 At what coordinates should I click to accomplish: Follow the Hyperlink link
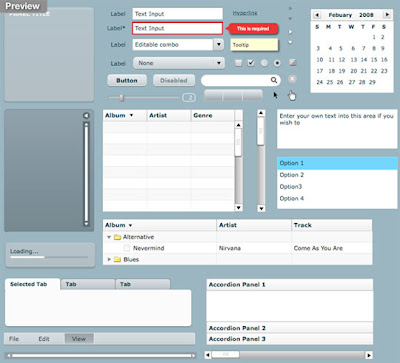pyautogui.click(x=245, y=13)
